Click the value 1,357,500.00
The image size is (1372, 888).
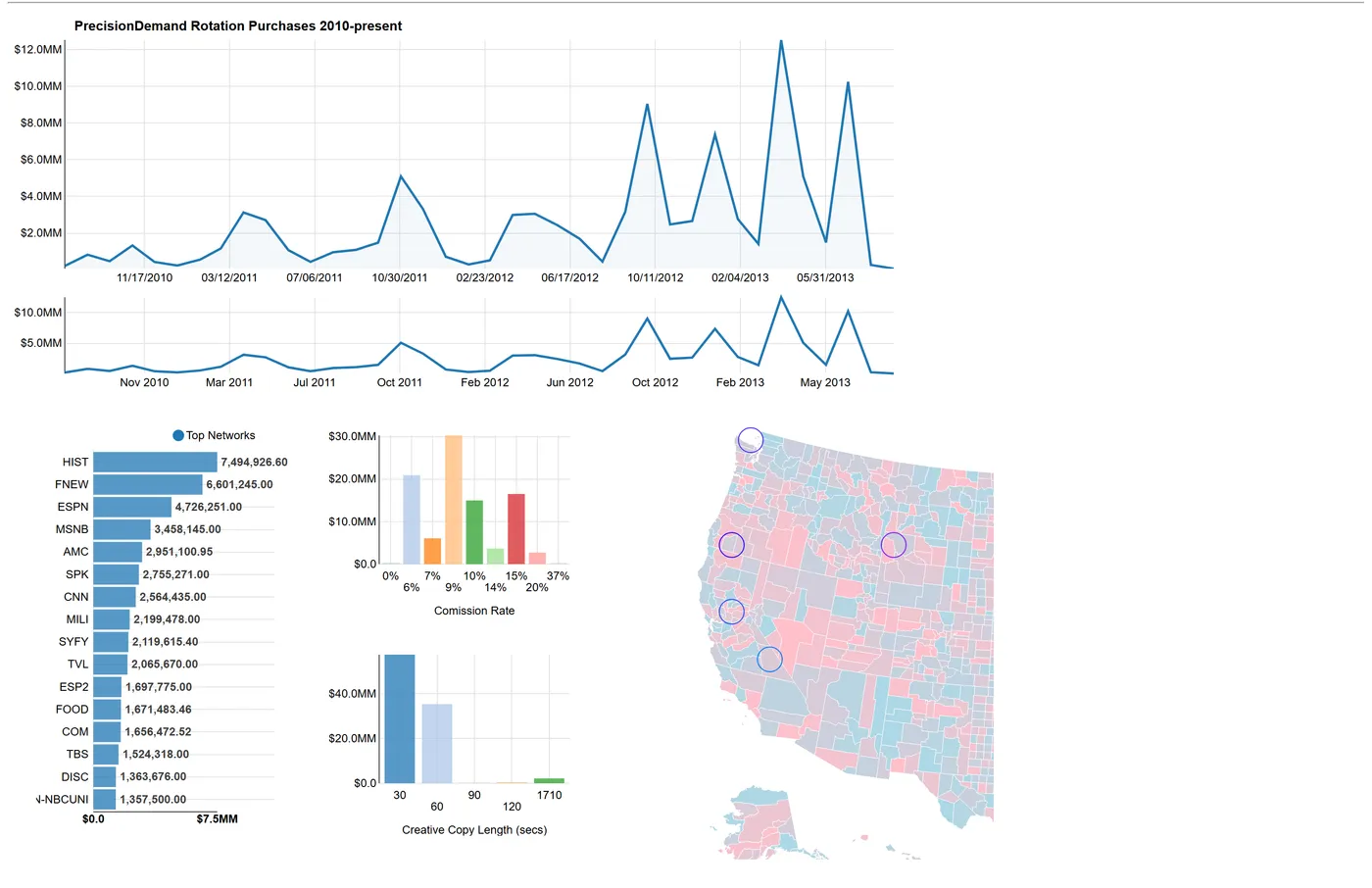coord(153,800)
